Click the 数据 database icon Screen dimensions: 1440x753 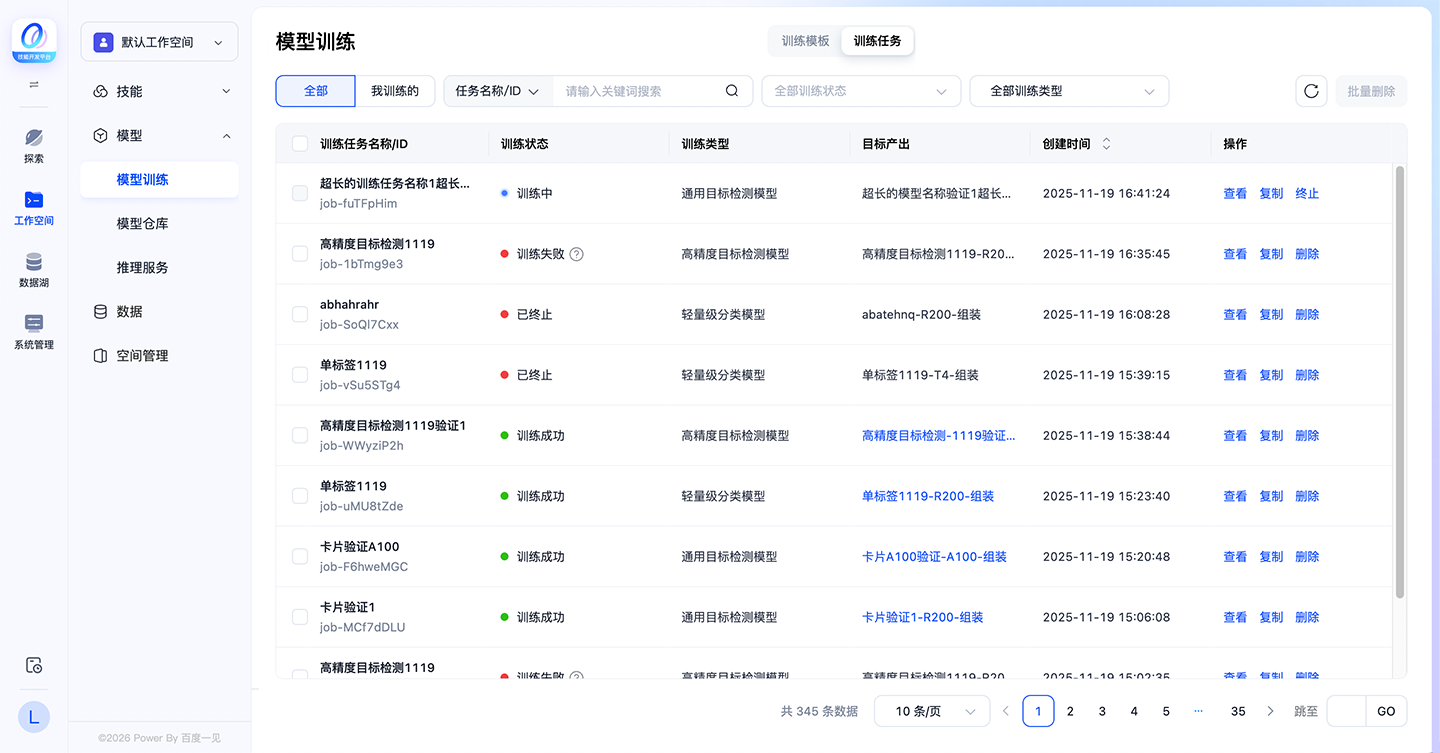[100, 311]
